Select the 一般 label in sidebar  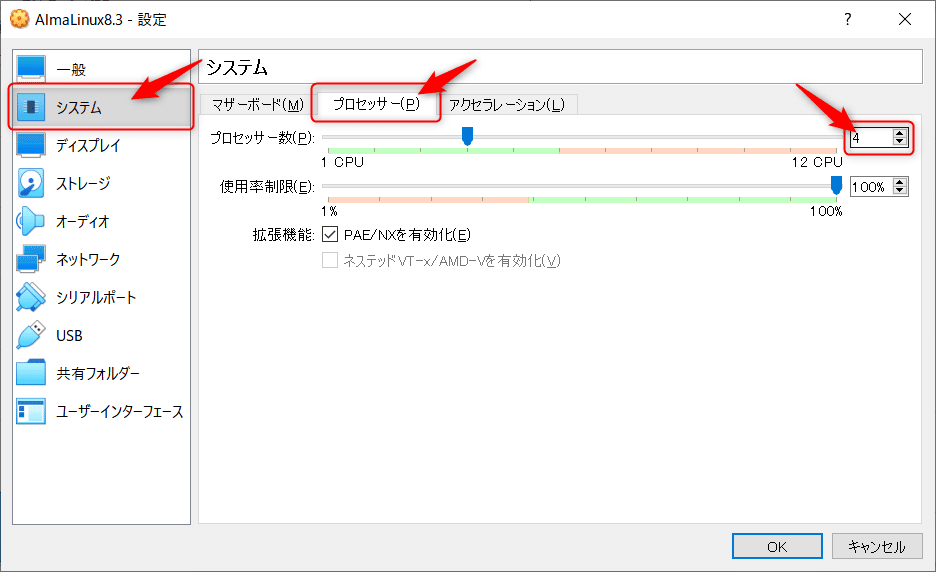click(x=71, y=69)
